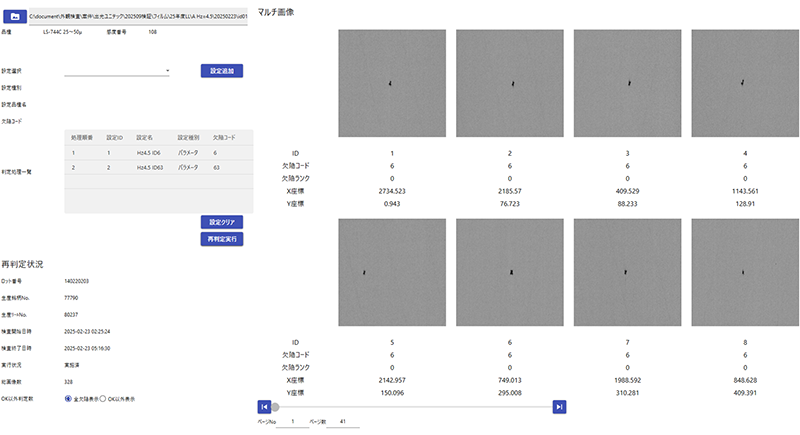Click the LS-744C 25~50μ product text
800x435 pixels.
point(62,32)
